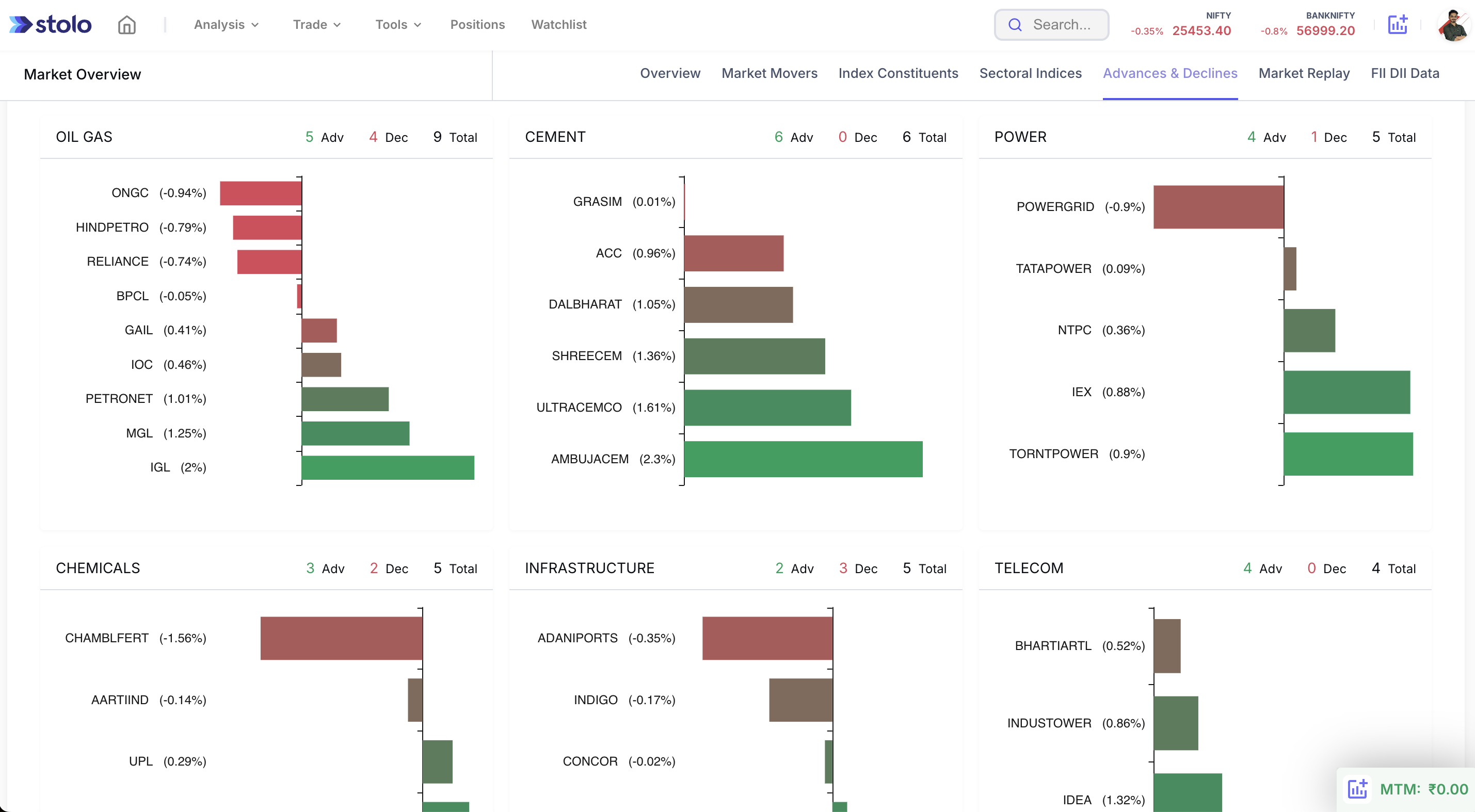The image size is (1475, 812).
Task: Click CONCOR (-0.02%) label
Action: tap(619, 761)
